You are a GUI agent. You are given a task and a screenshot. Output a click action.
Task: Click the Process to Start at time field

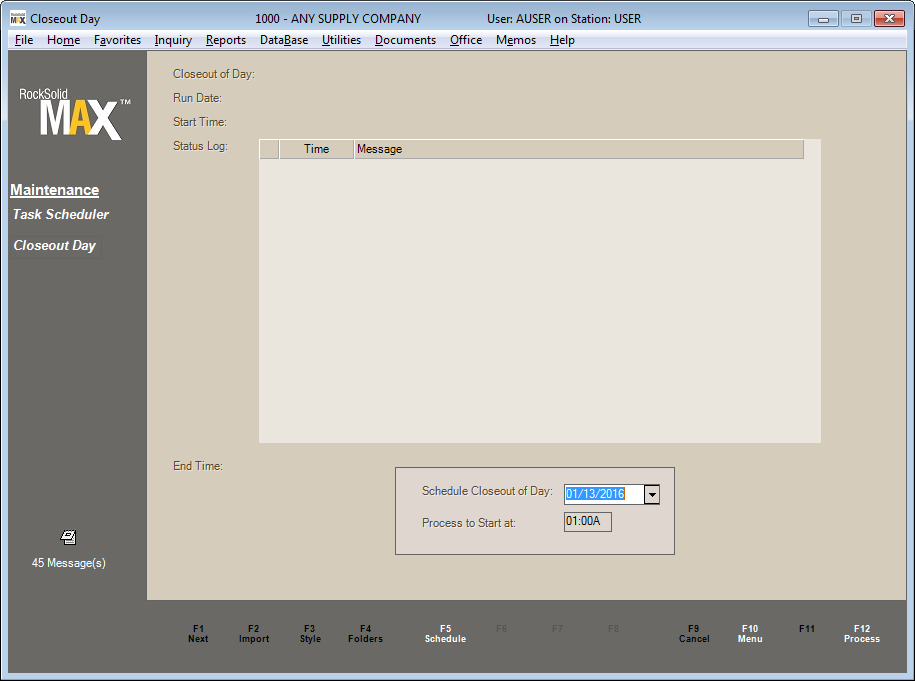[x=588, y=522]
